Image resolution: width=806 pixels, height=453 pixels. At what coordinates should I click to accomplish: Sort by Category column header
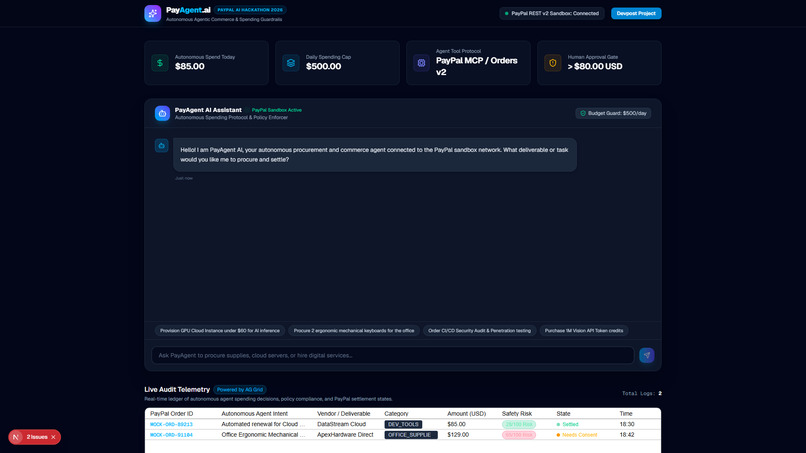(x=396, y=413)
